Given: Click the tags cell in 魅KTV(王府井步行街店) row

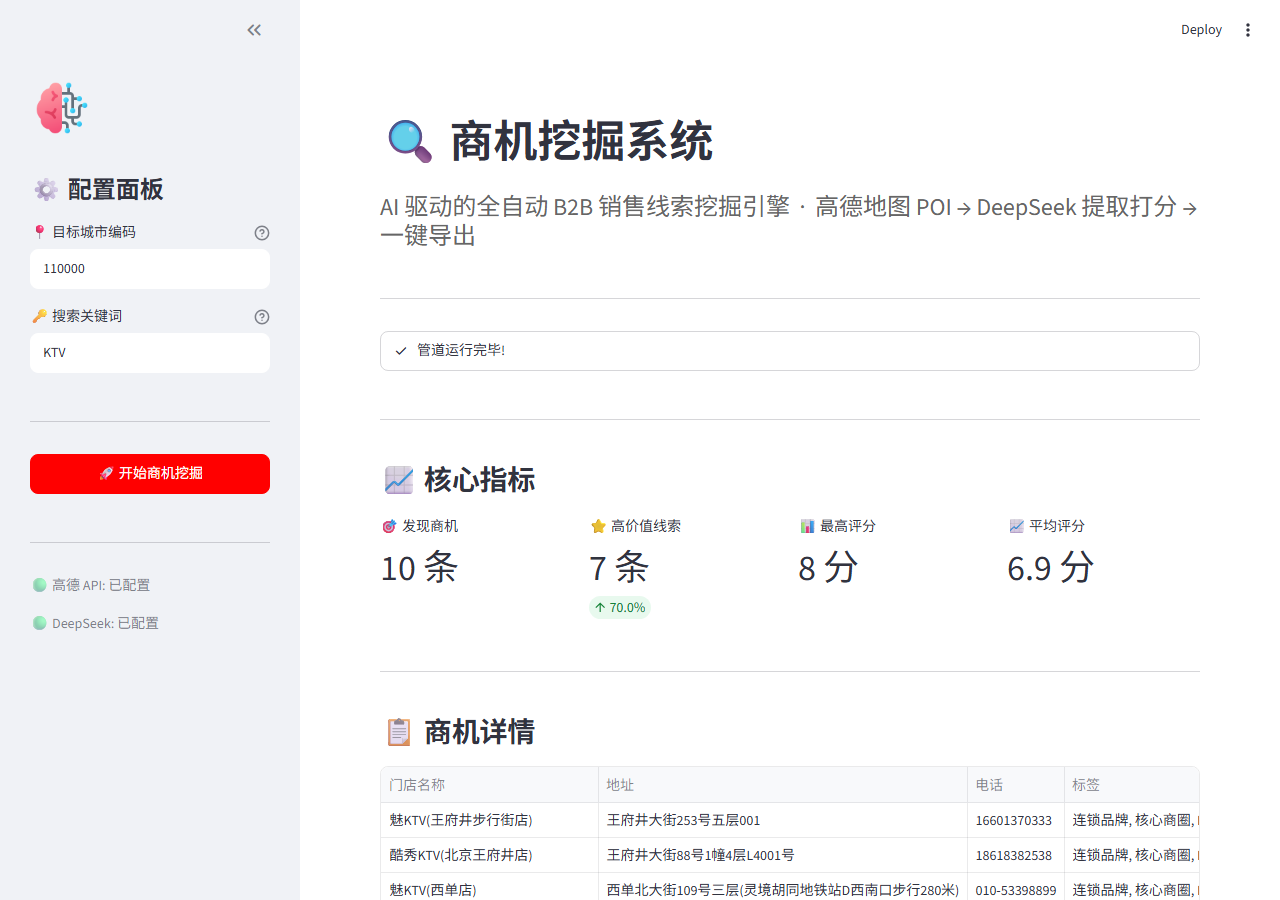Looking at the screenshot, I should click(x=1132, y=820).
